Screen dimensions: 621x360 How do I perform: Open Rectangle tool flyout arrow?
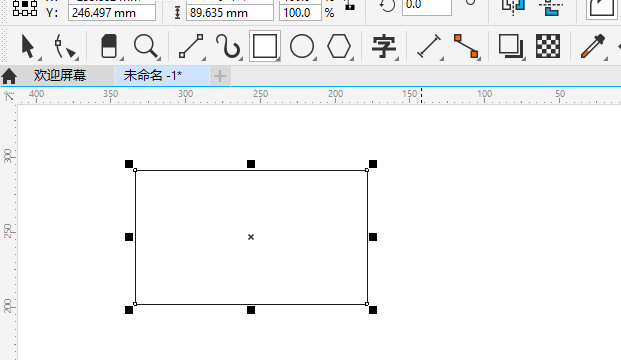point(278,59)
